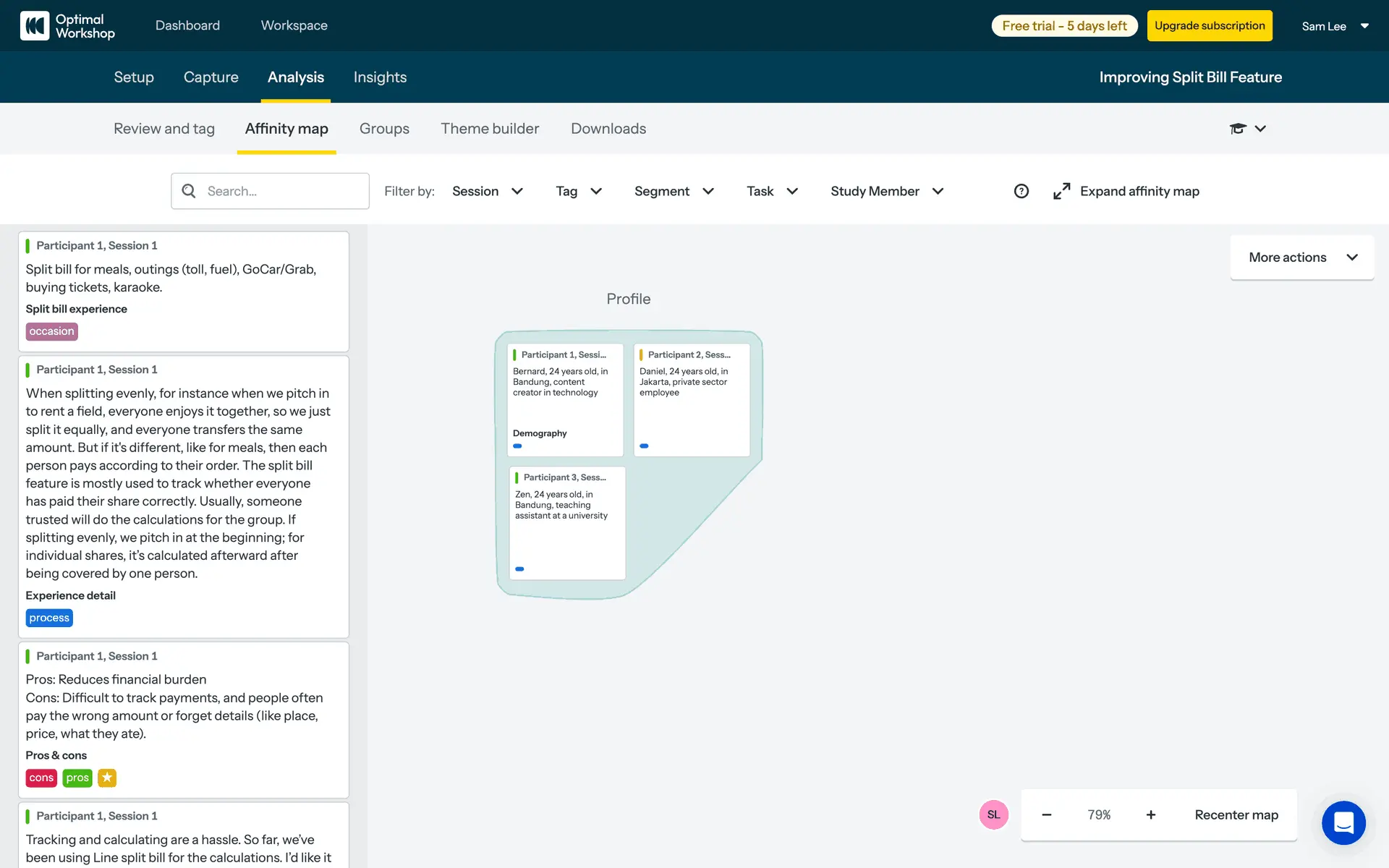Go to the Insights tab
Viewport: 1389px width, 868px height.
[x=380, y=77]
